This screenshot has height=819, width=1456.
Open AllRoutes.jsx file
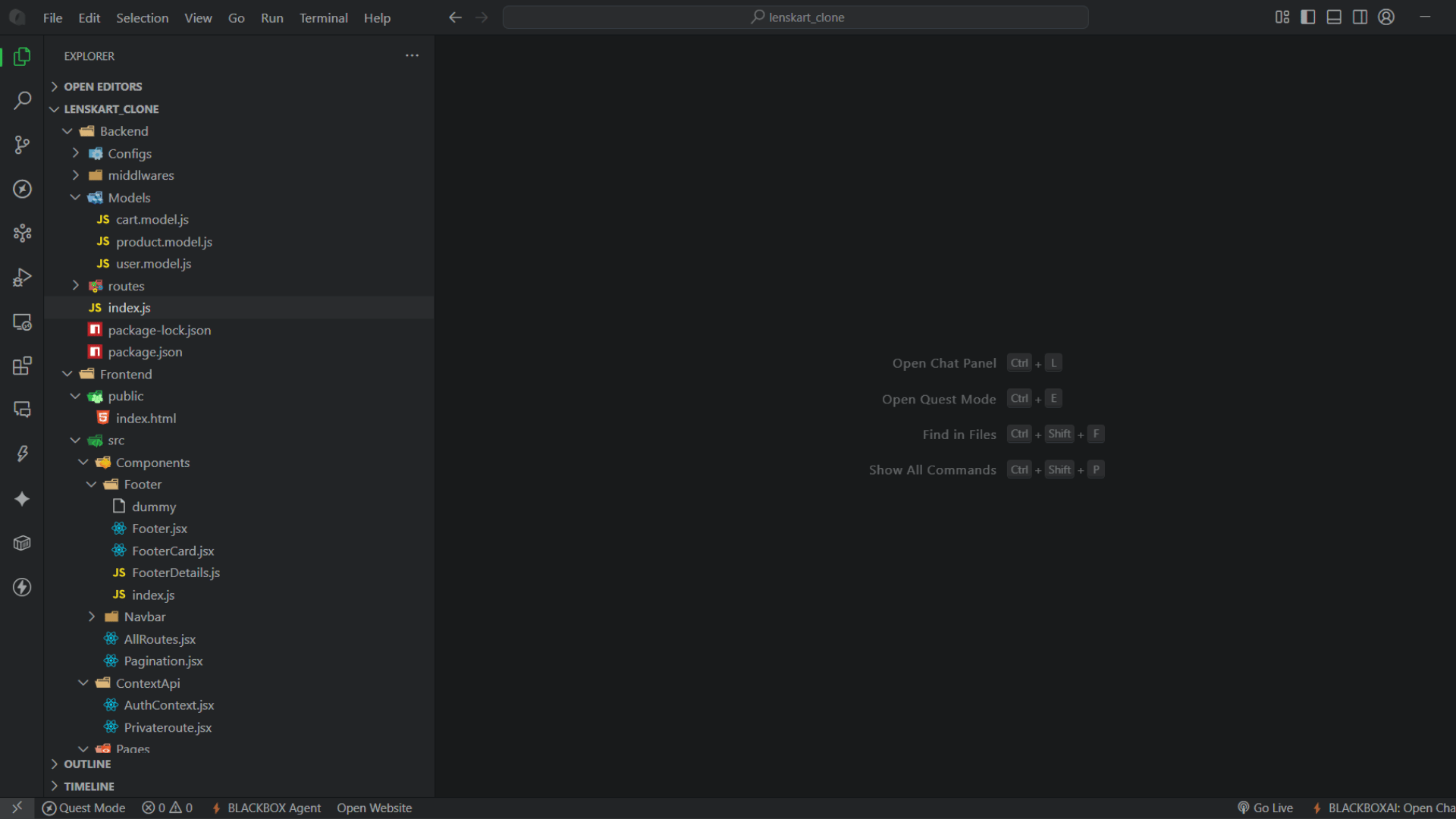coord(160,639)
